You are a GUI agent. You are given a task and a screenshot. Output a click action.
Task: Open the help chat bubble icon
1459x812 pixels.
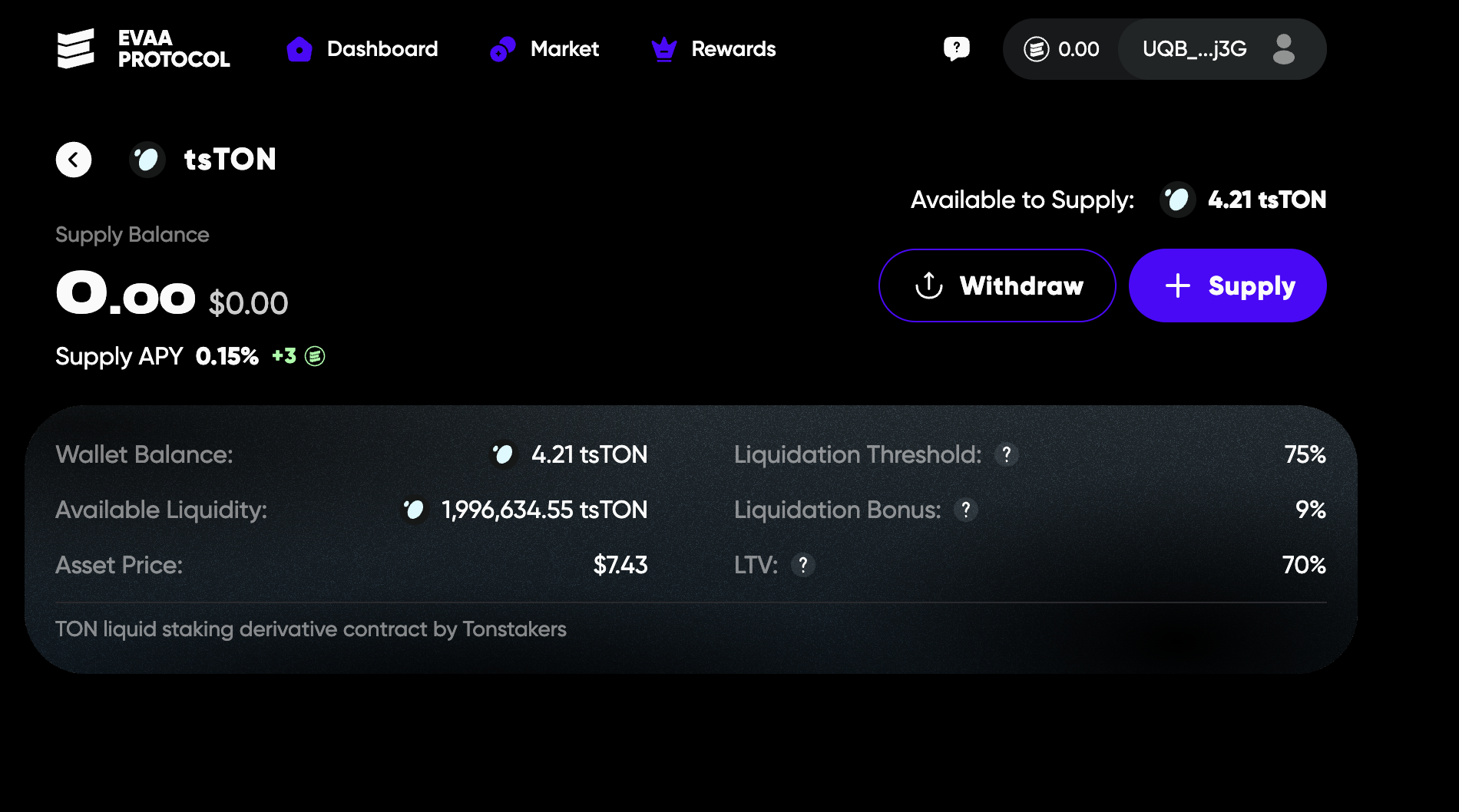[x=956, y=49]
